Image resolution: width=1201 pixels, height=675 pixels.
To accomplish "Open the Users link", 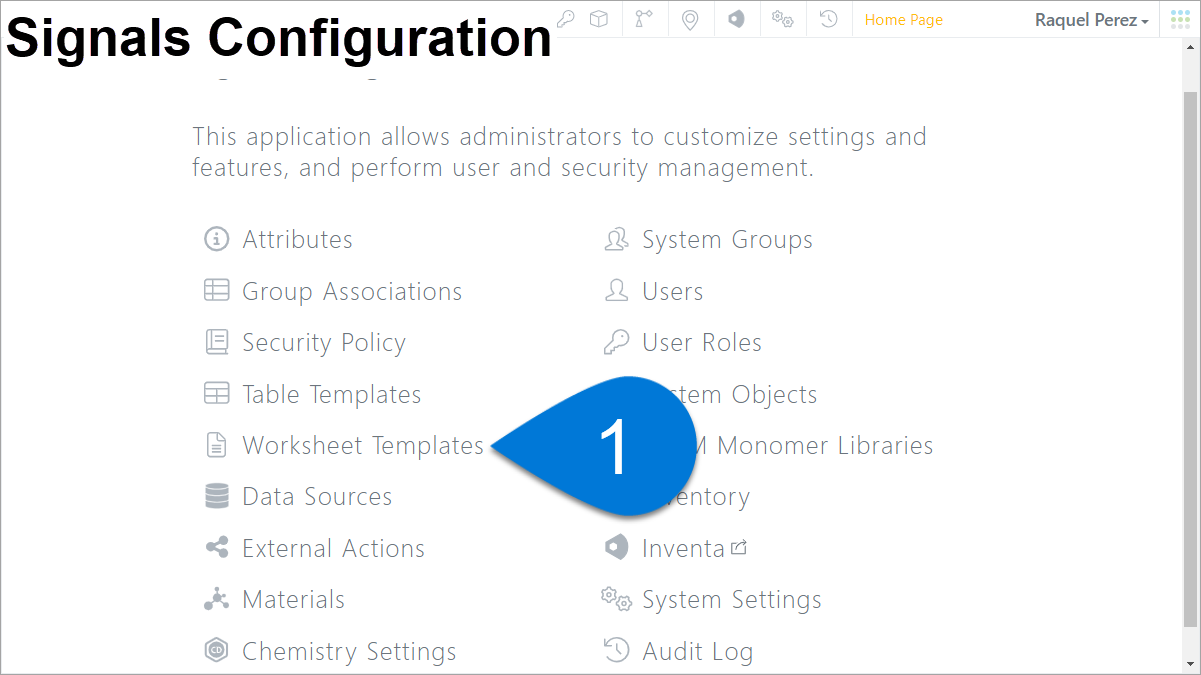I will point(672,291).
